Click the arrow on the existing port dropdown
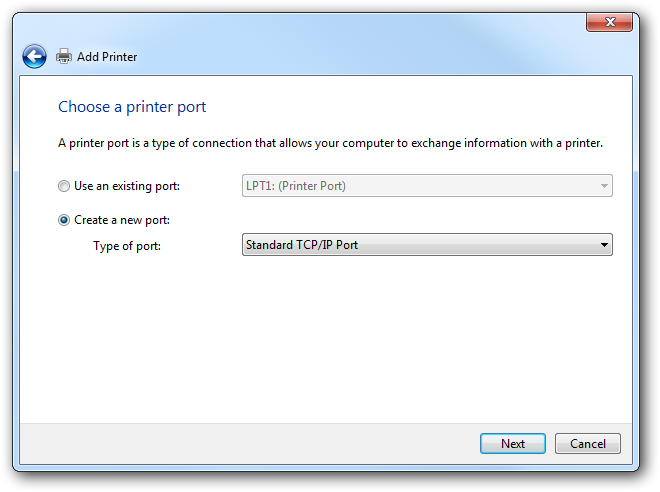The image size is (660, 492). (x=604, y=186)
